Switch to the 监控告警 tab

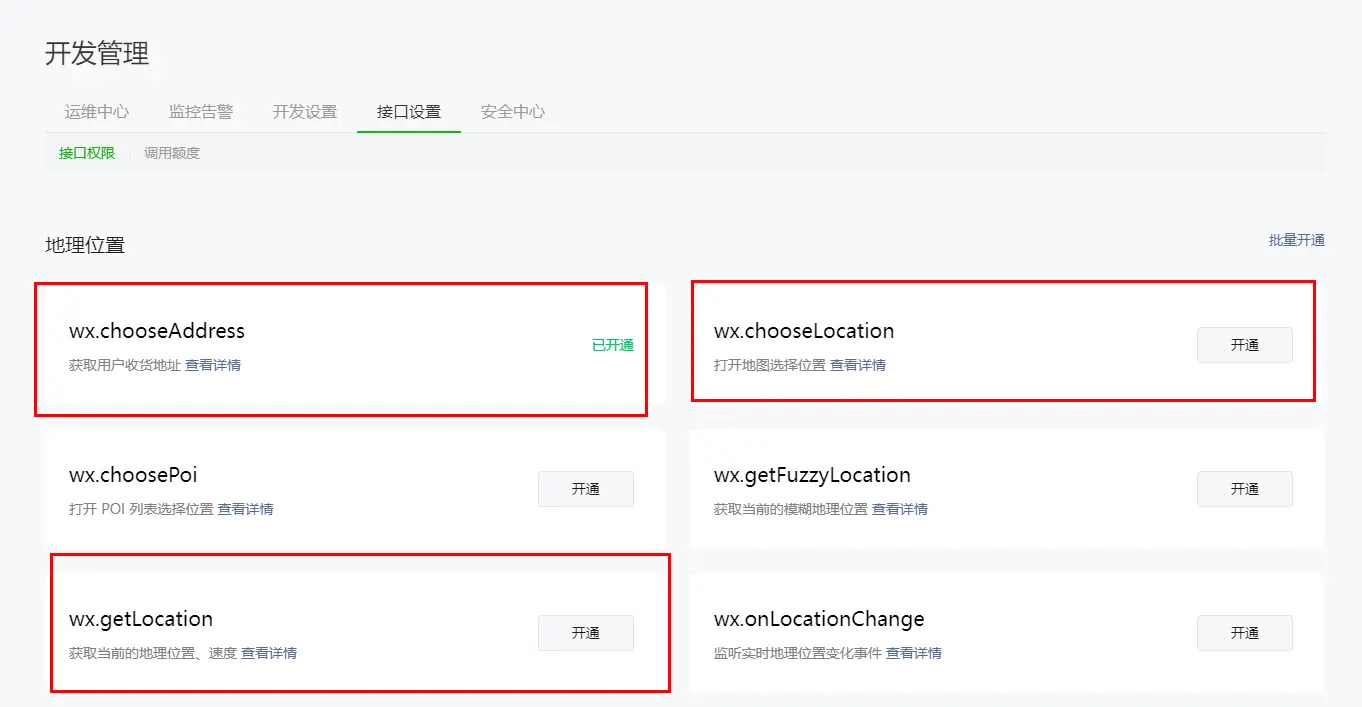(x=201, y=112)
